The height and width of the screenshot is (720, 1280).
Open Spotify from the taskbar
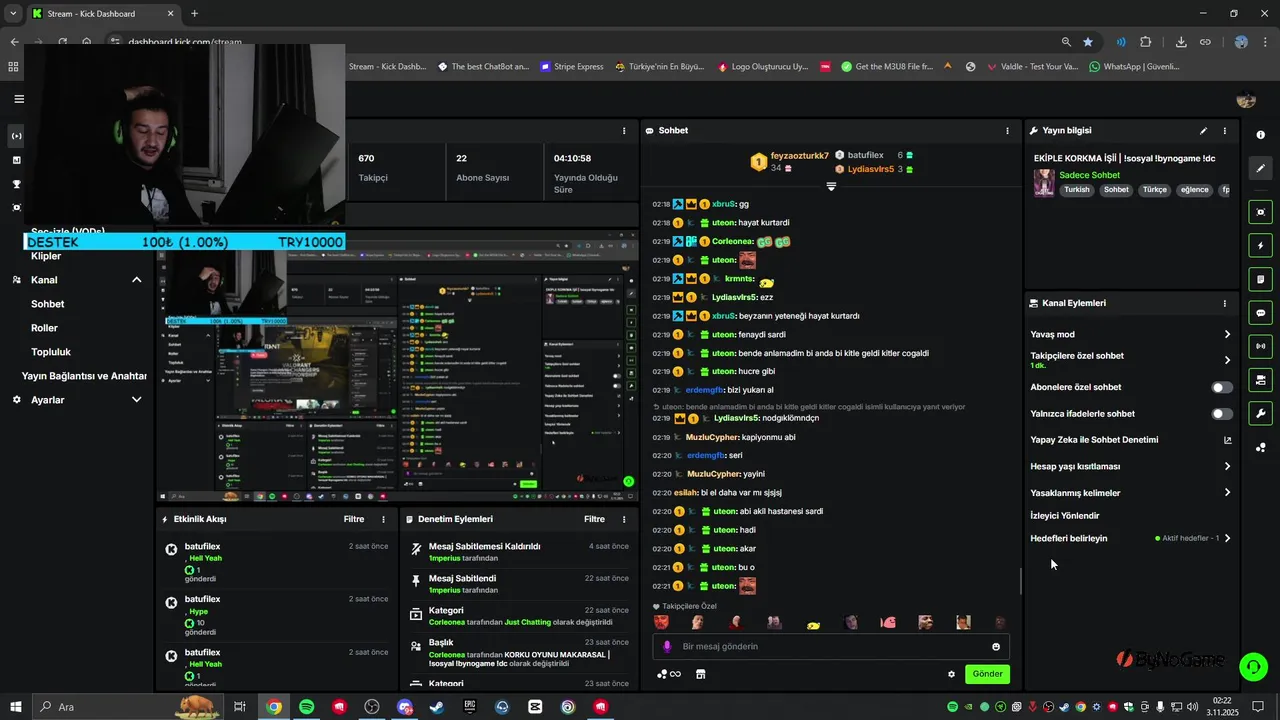(307, 706)
